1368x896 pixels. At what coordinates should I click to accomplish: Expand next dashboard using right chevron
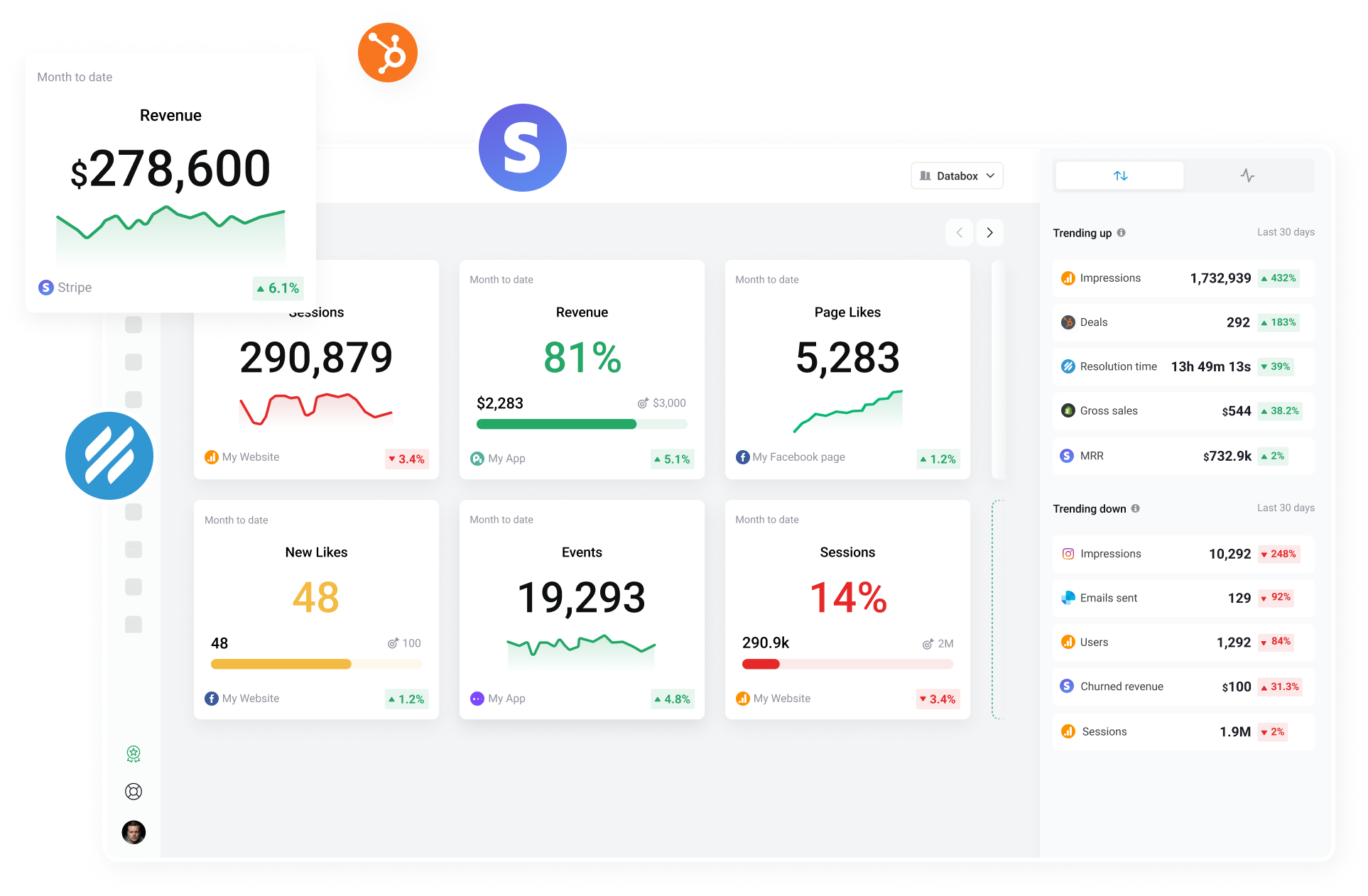tap(990, 232)
